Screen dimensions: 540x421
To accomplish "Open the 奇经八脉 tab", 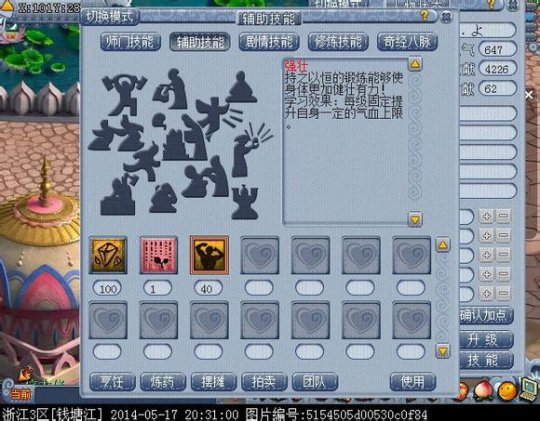I will click(407, 42).
